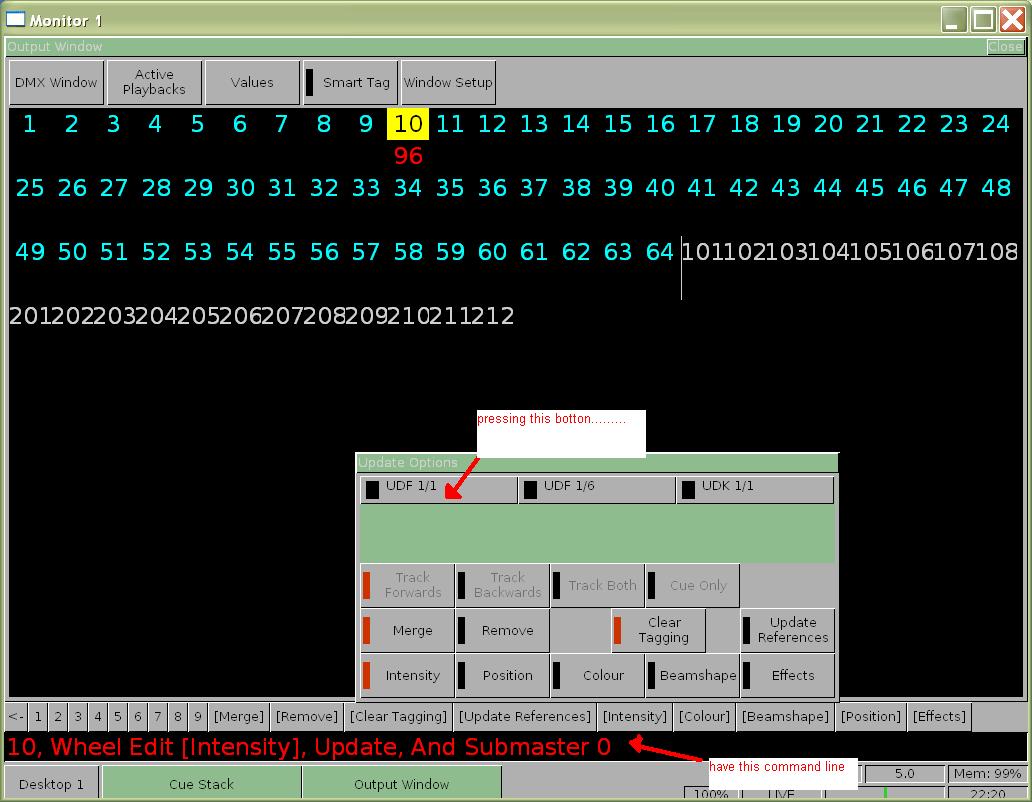The image size is (1032, 802).
Task: Open the DMX Window
Action: [x=56, y=83]
